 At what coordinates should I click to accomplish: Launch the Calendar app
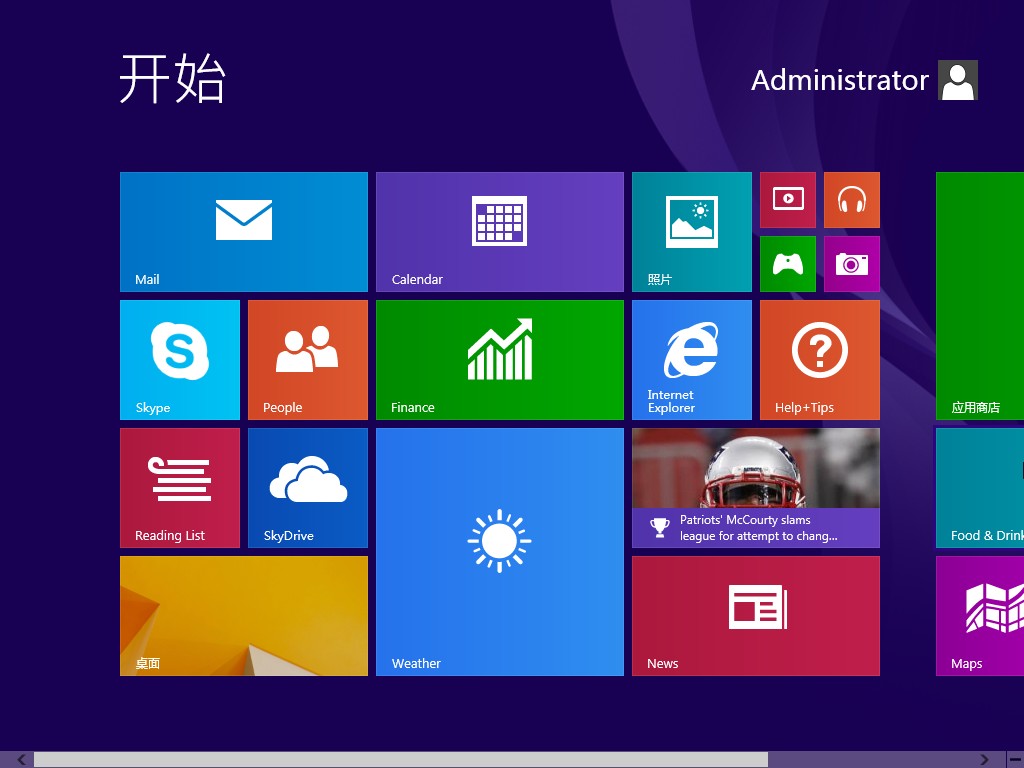[499, 231]
